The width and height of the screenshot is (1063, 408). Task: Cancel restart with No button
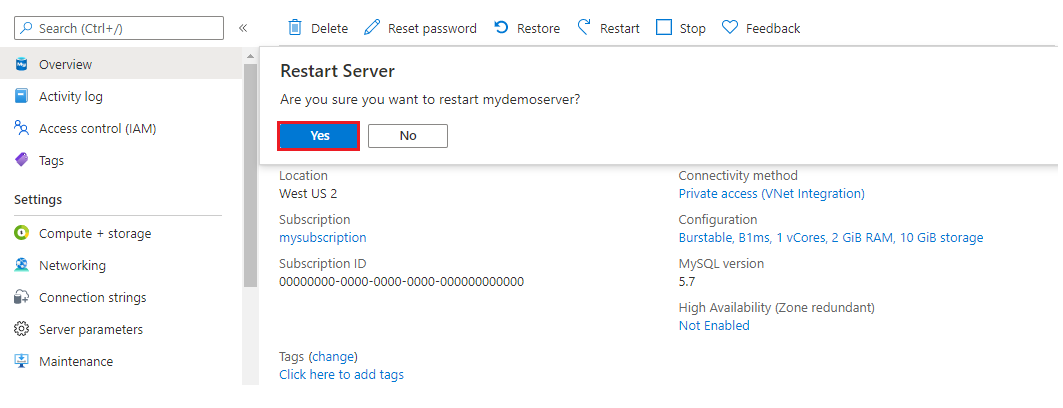(x=407, y=136)
